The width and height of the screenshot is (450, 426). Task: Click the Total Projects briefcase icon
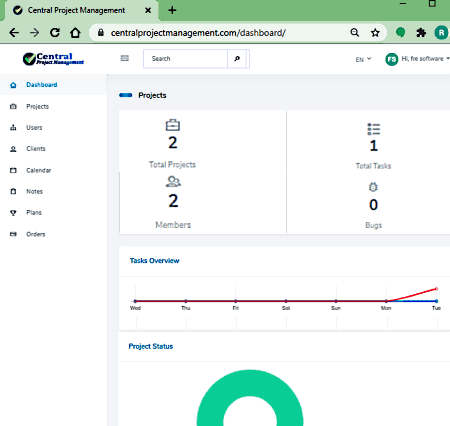pos(173,125)
